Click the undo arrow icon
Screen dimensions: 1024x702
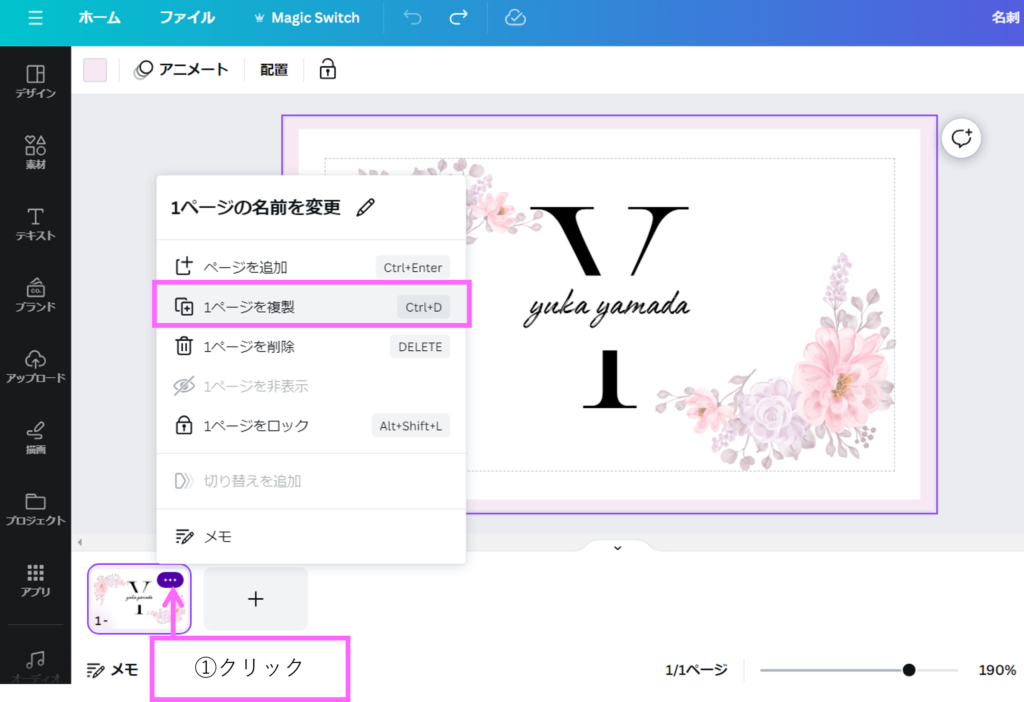[413, 18]
